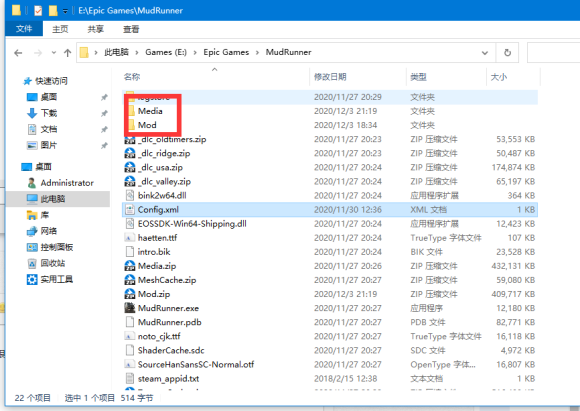580x411 pixels.
Task: Select Administrator in the navigation pane
Action: 67,183
